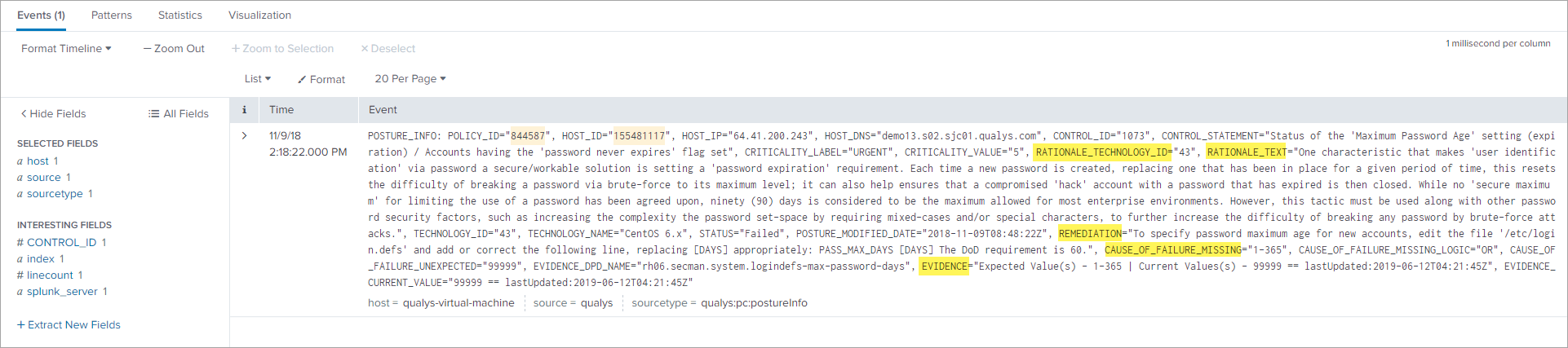Click Zoom to Selection

pyautogui.click(x=282, y=49)
